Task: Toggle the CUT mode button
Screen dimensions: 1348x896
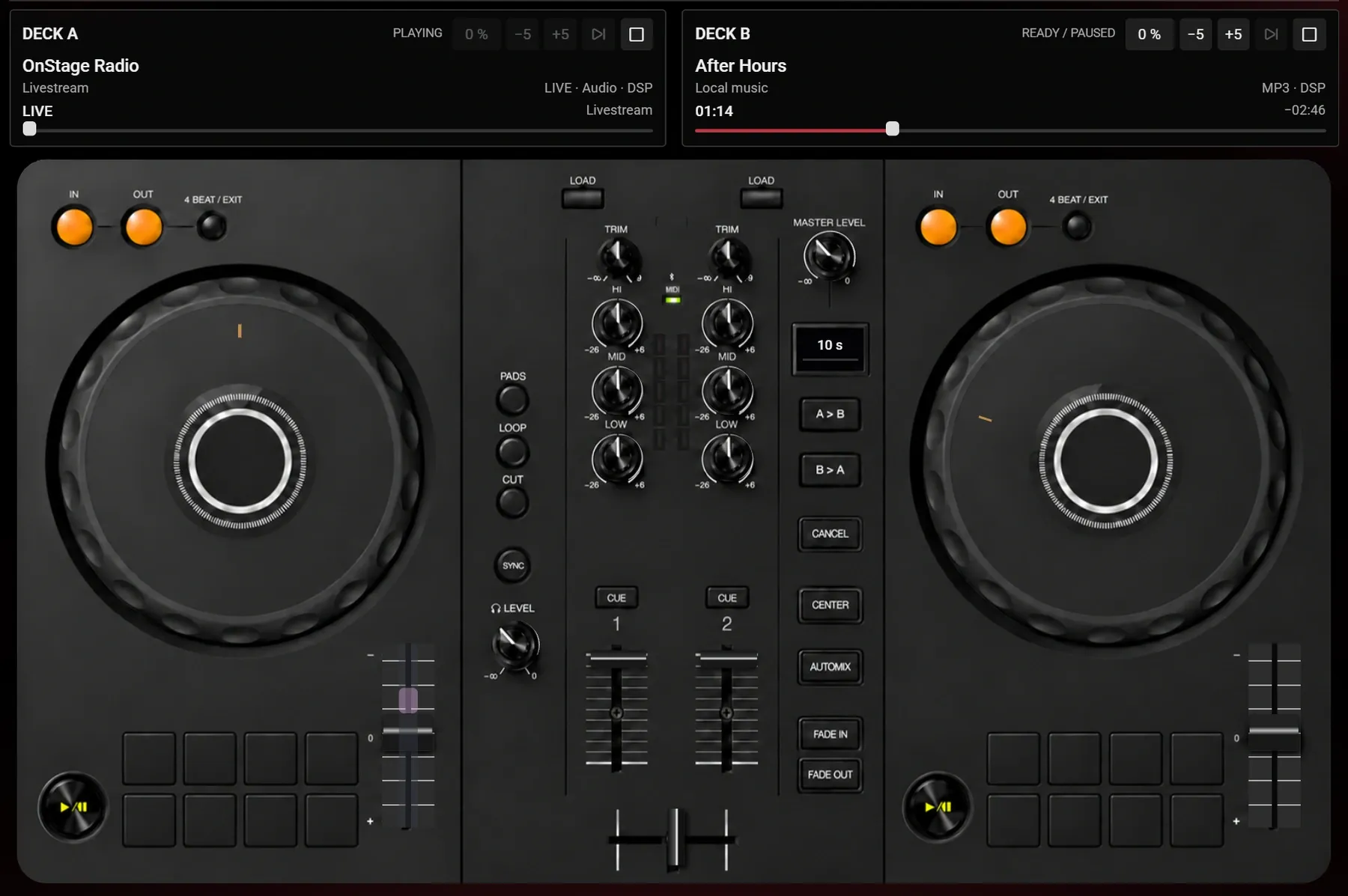Action: 513,503
